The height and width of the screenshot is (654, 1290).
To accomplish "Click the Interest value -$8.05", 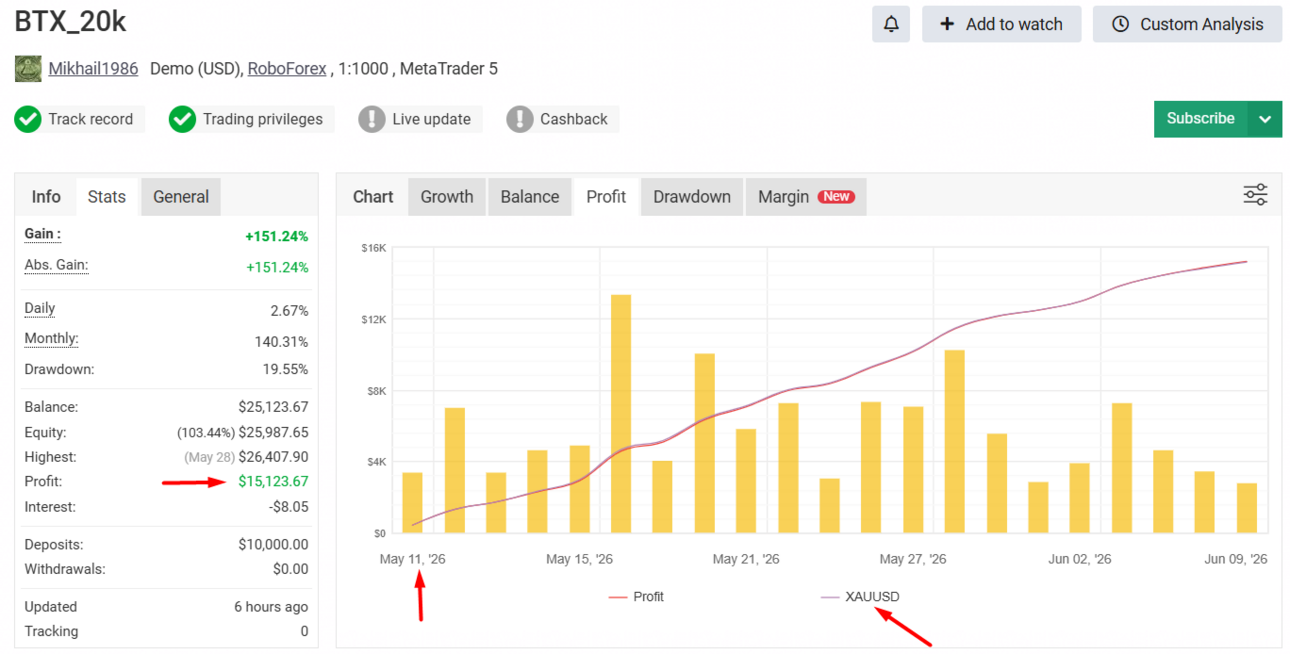I will pyautogui.click(x=287, y=507).
